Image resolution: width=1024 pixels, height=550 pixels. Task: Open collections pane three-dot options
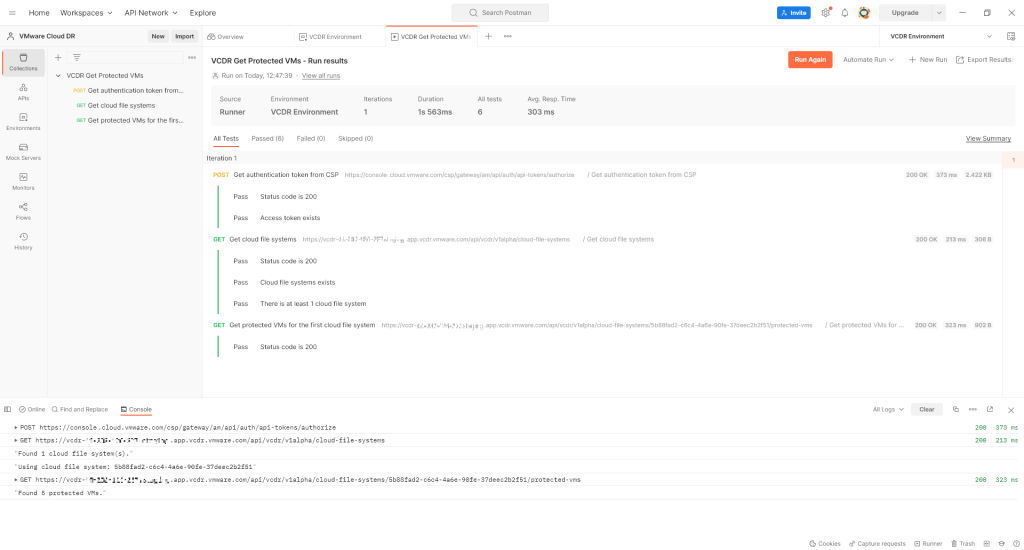click(x=192, y=57)
